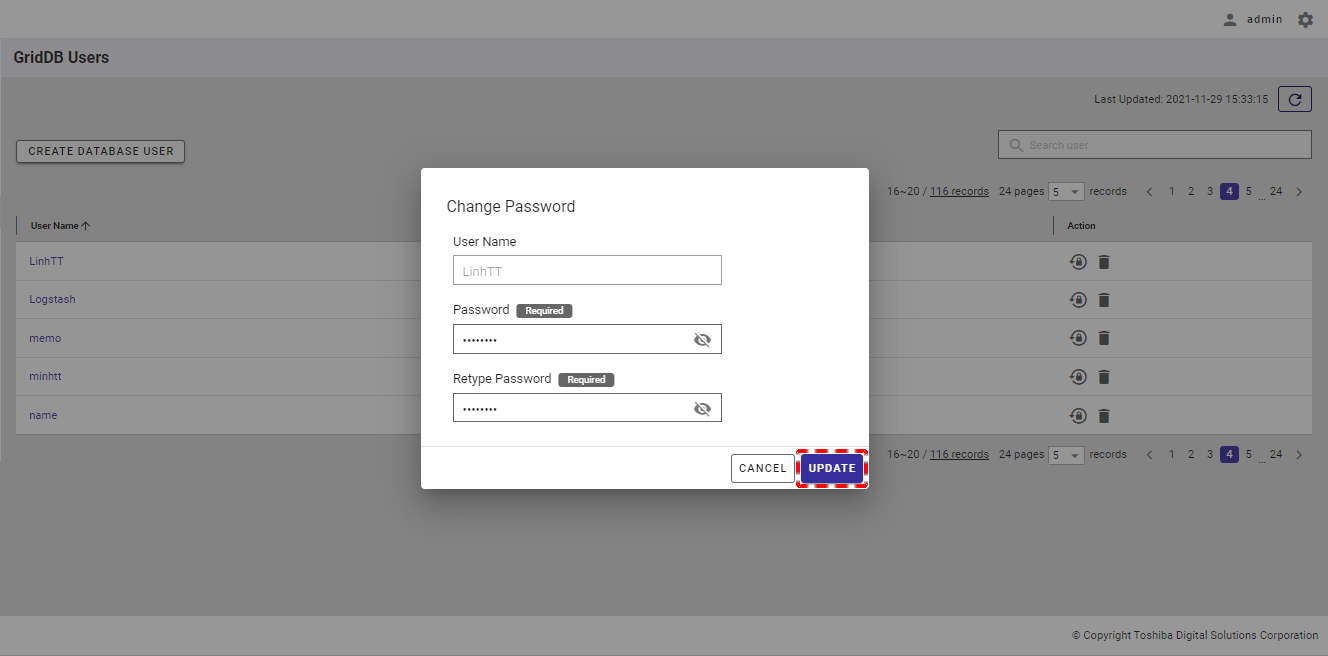
Task: Click the trash icon for LinhTT
Action: [x=1104, y=262]
